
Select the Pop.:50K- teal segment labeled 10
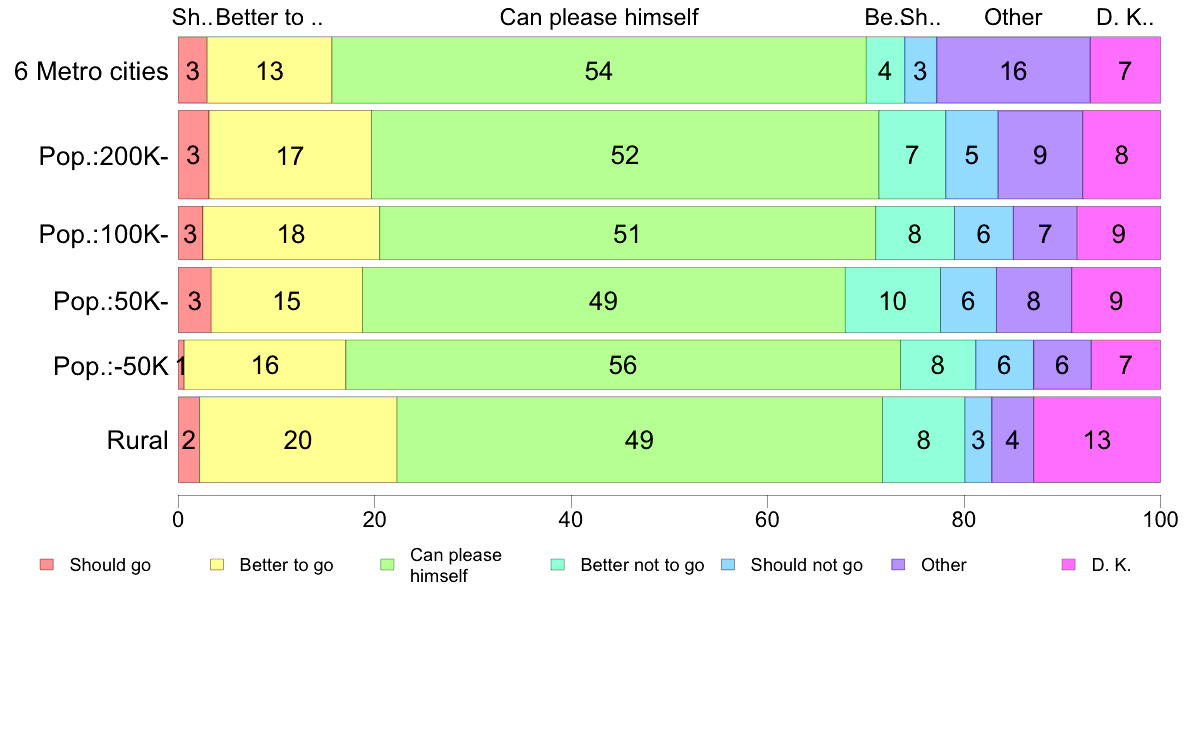pos(893,300)
